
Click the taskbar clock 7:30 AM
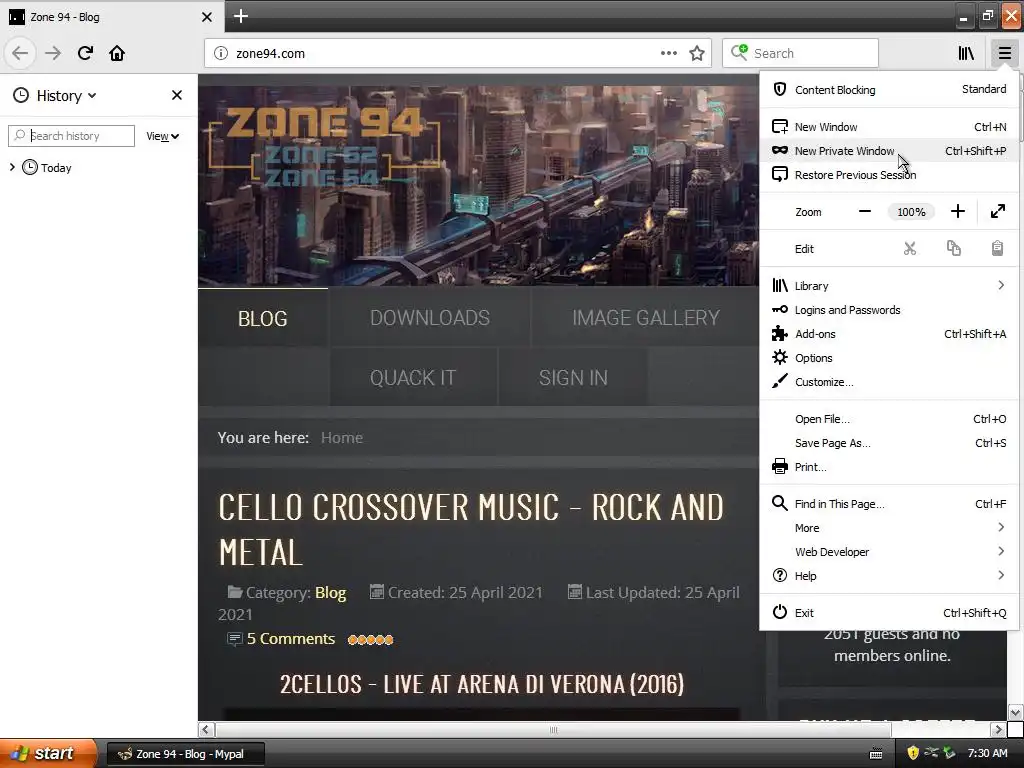coord(987,753)
